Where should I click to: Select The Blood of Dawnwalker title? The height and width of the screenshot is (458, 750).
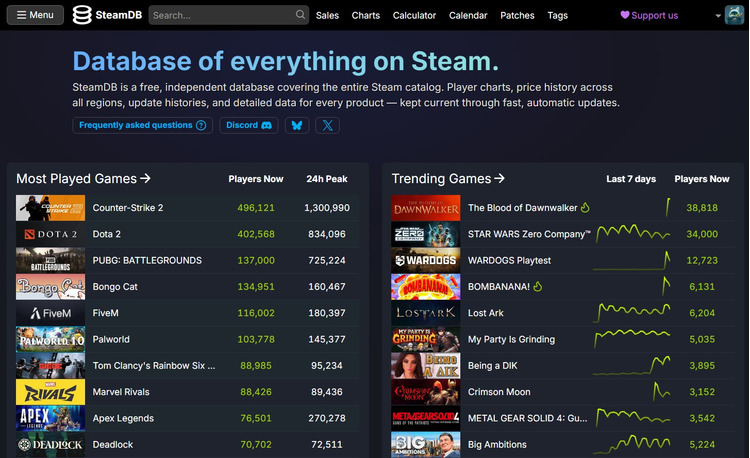coord(522,208)
